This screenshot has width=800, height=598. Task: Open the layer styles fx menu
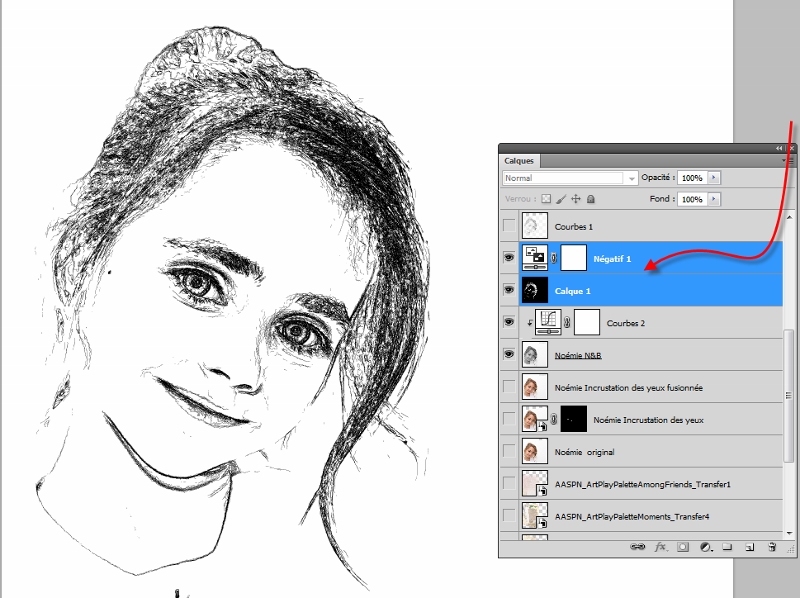pos(661,546)
